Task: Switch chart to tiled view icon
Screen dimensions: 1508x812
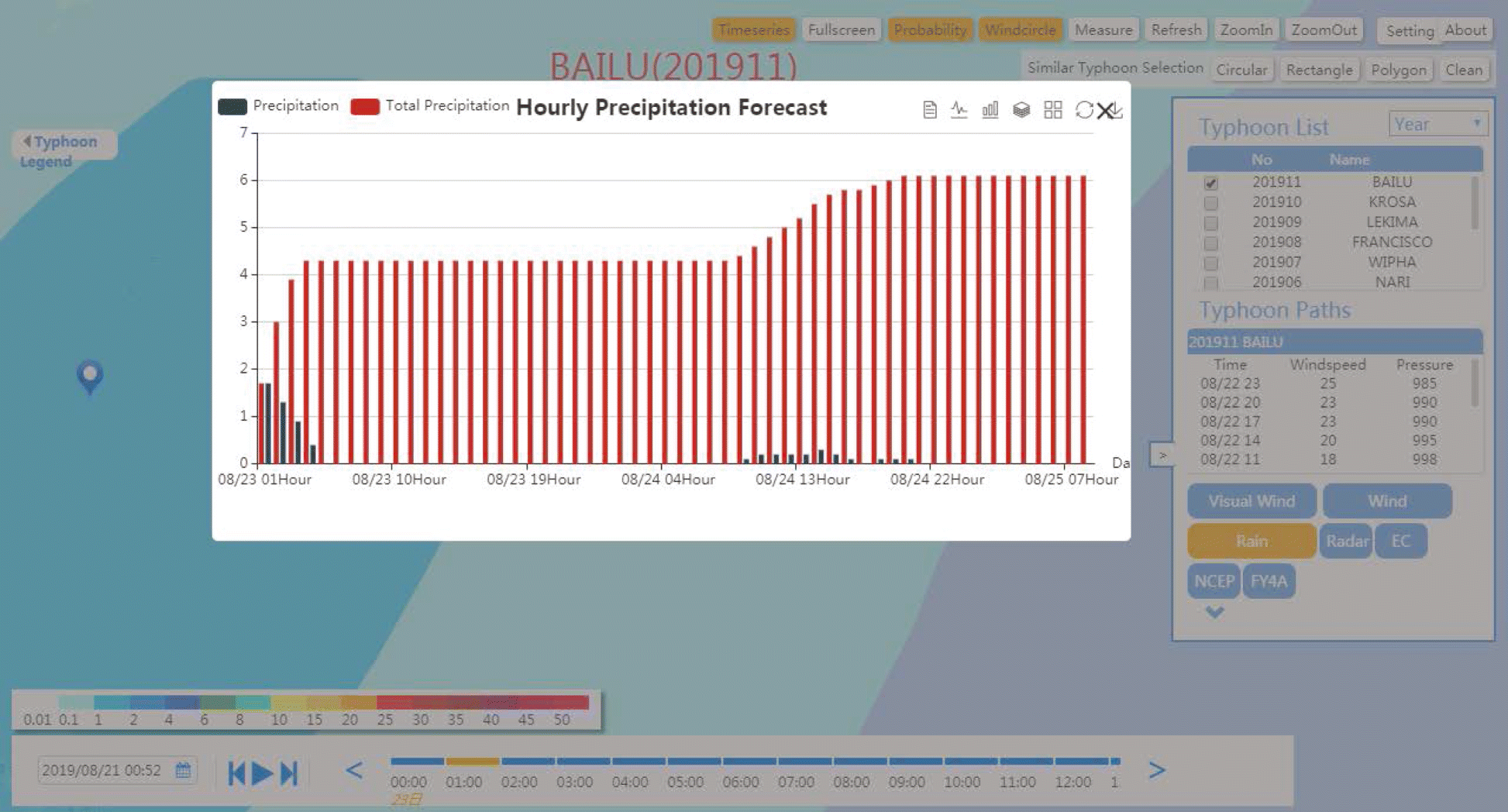Action: (1052, 110)
